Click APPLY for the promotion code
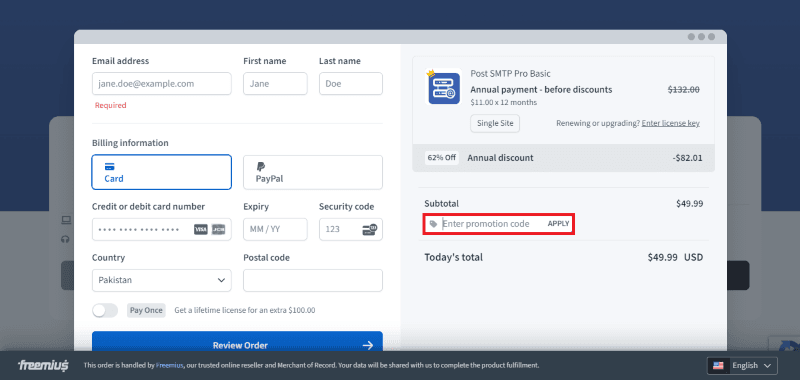The width and height of the screenshot is (800, 380). [558, 224]
